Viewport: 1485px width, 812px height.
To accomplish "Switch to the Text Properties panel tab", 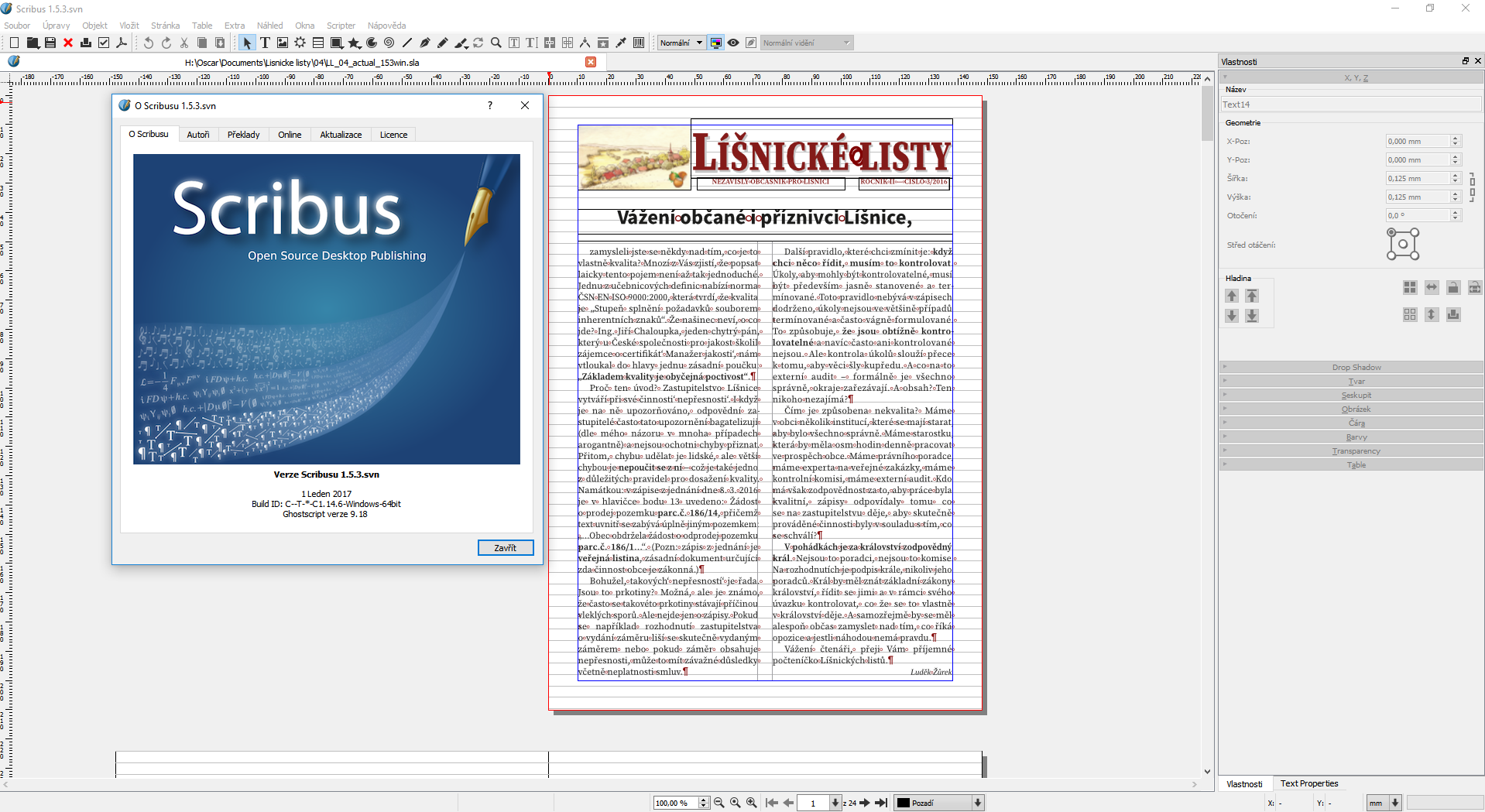I will (1308, 783).
